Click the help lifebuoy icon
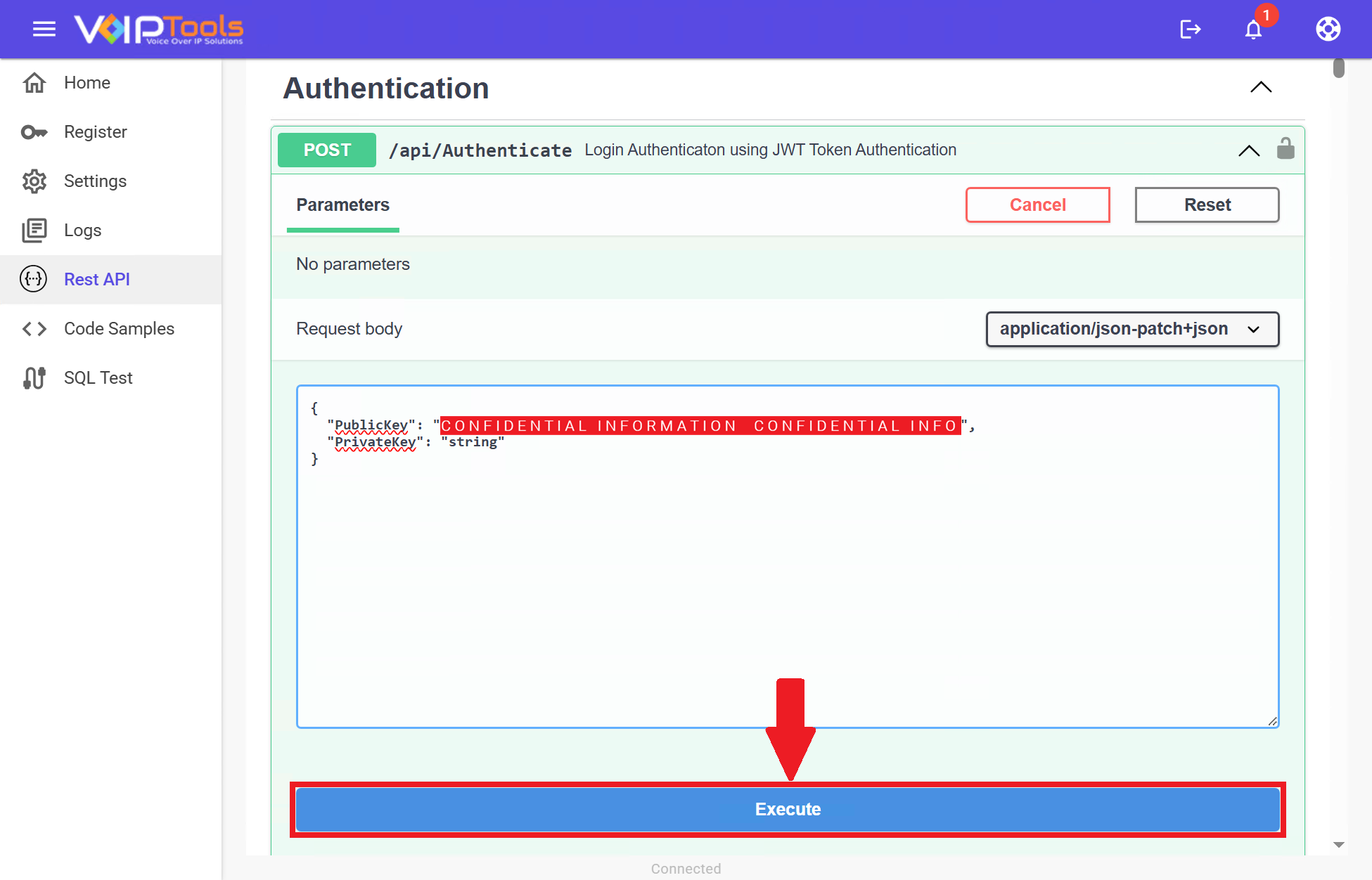The image size is (1372, 880). [x=1328, y=29]
